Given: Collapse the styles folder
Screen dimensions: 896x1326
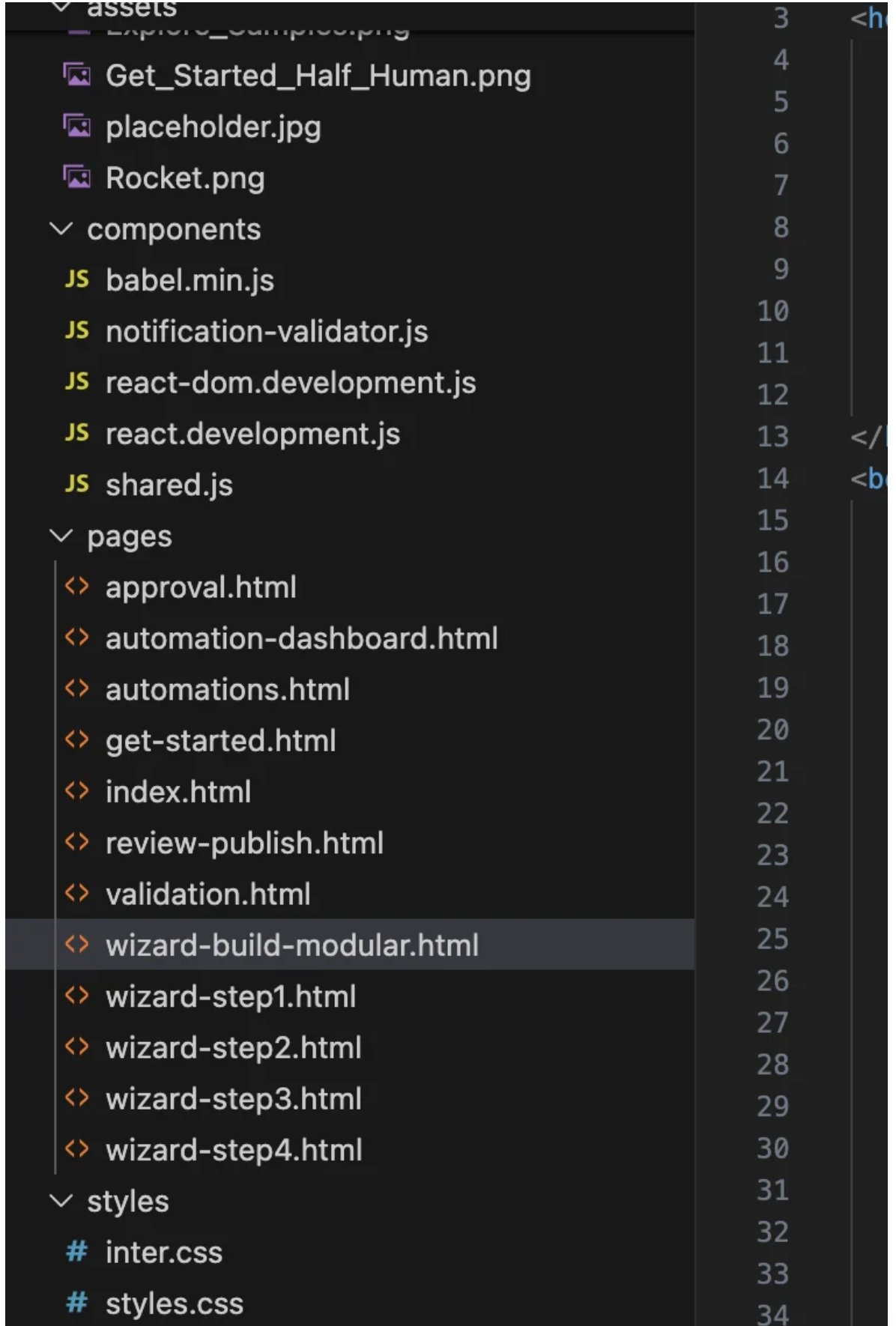Looking at the screenshot, I should pyautogui.click(x=63, y=1200).
